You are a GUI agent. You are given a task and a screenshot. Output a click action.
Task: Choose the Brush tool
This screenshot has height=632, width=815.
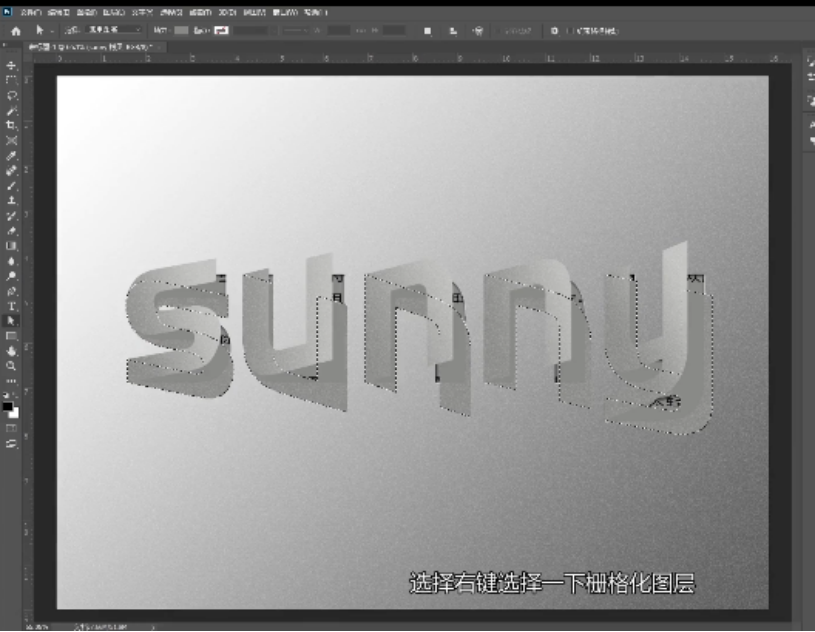click(12, 186)
